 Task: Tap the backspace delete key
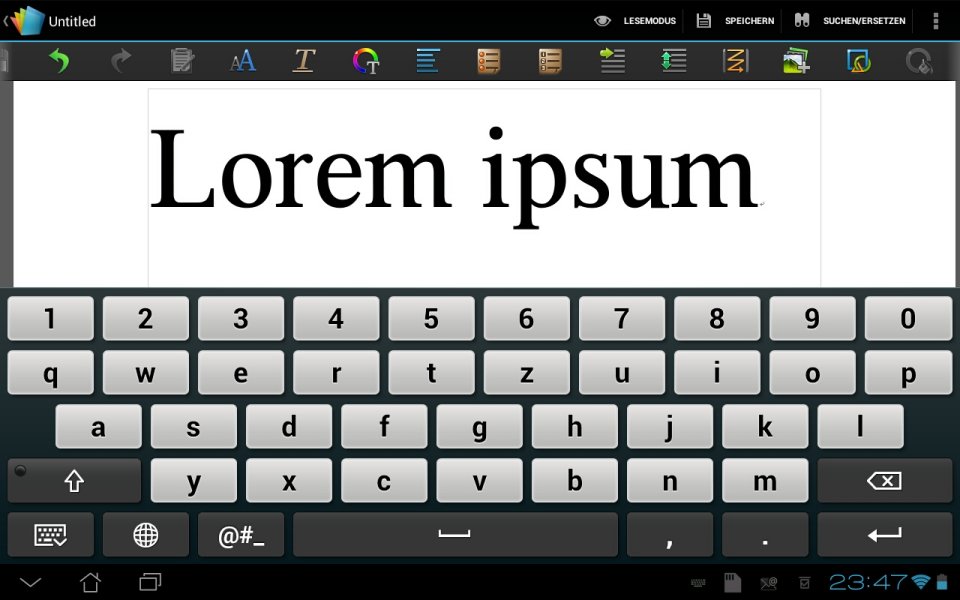[x=884, y=481]
